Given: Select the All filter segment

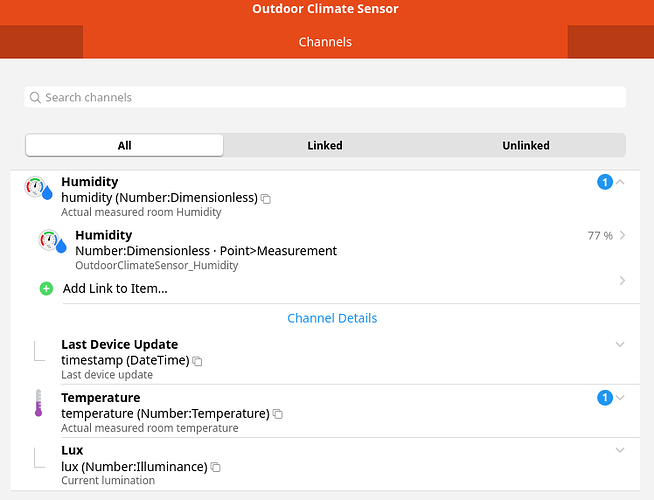Looking at the screenshot, I should click(x=125, y=145).
